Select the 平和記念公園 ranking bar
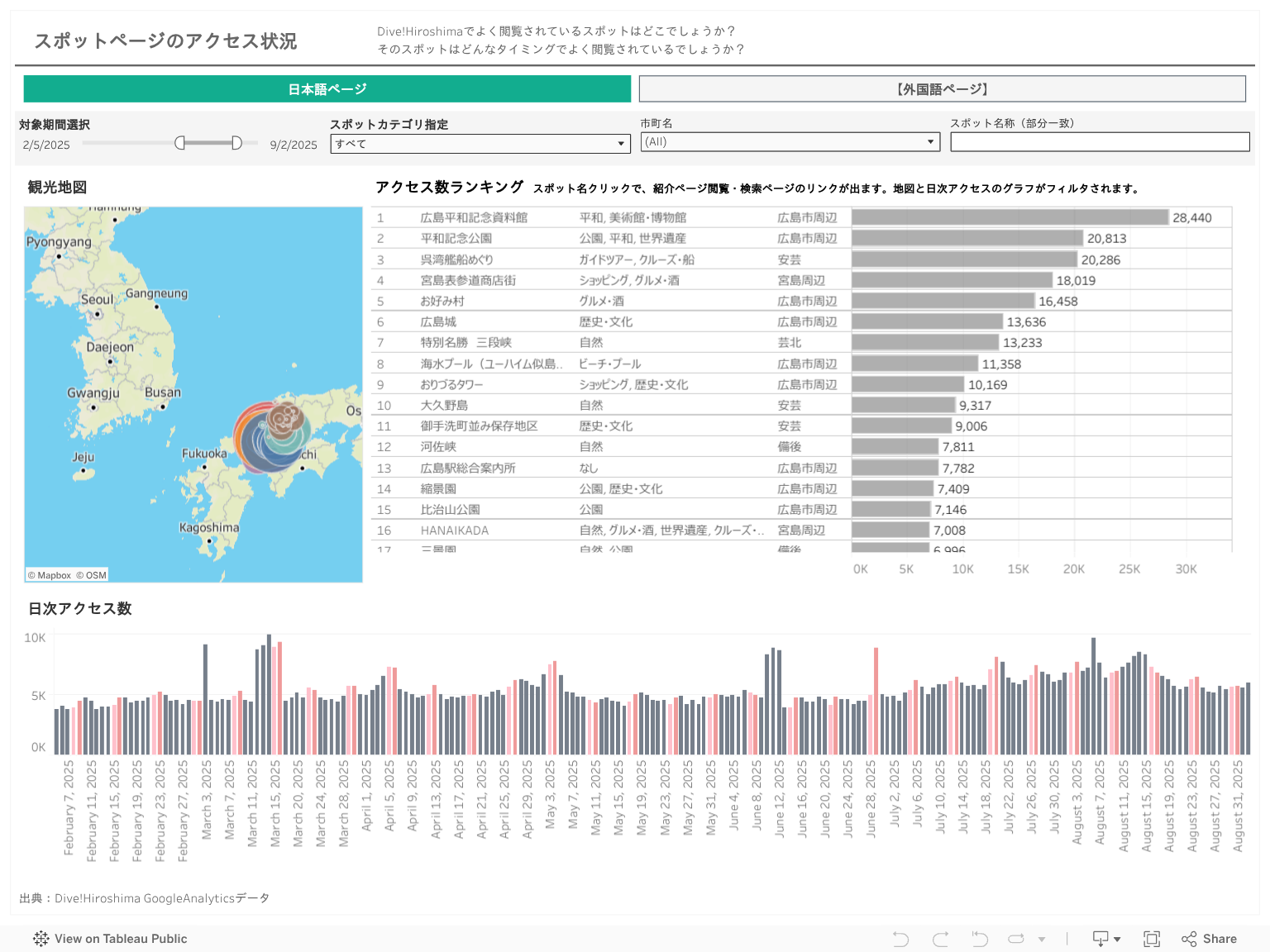Viewport: 1270px width, 952px height. click(967, 239)
